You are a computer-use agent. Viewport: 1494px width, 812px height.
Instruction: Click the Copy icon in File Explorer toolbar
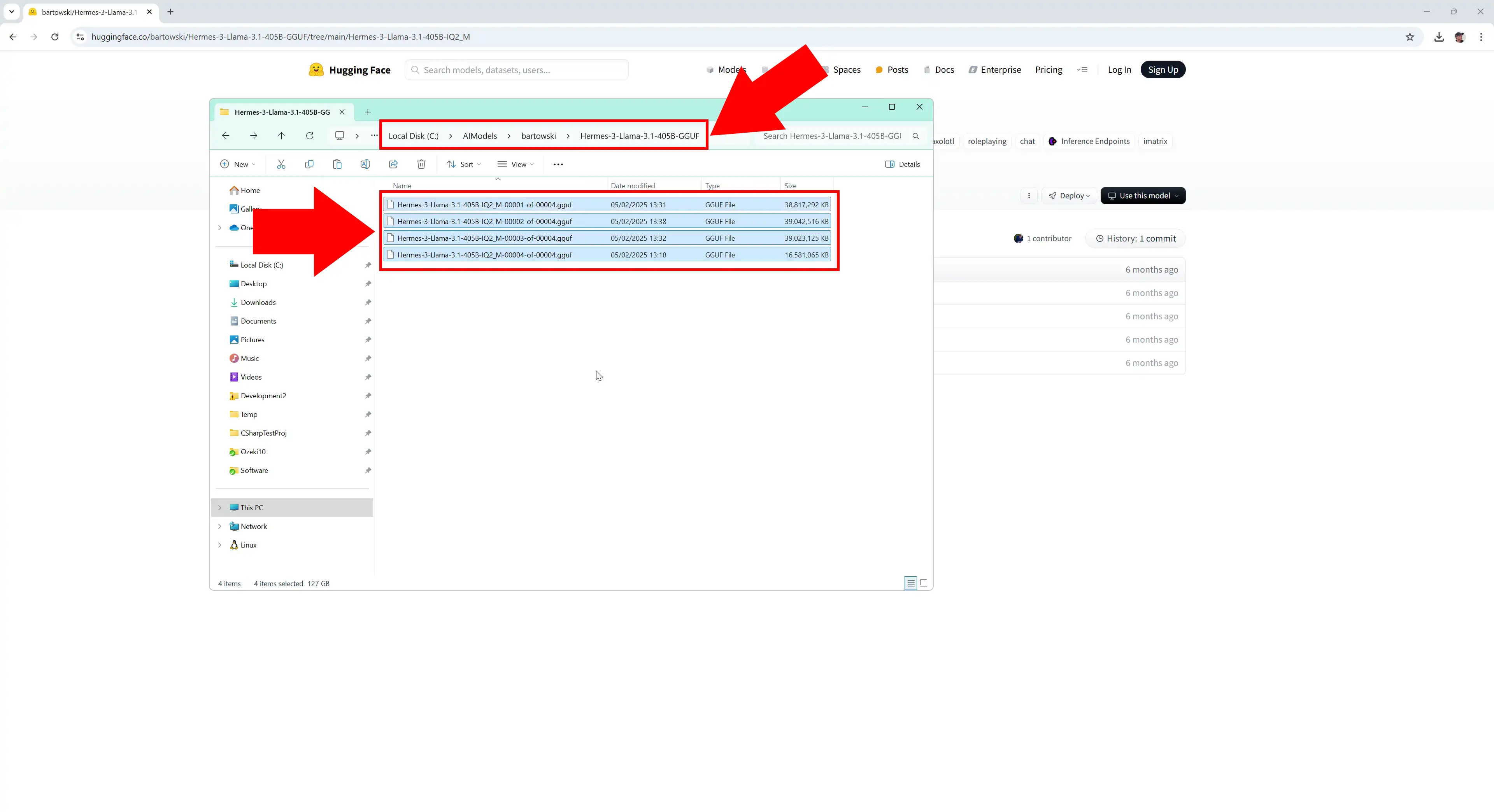309,164
